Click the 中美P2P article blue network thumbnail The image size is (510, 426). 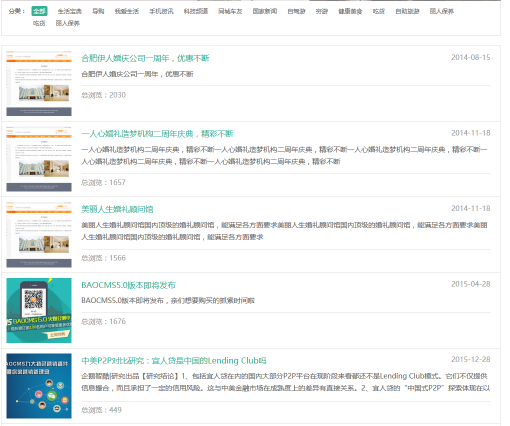[x=39, y=386]
